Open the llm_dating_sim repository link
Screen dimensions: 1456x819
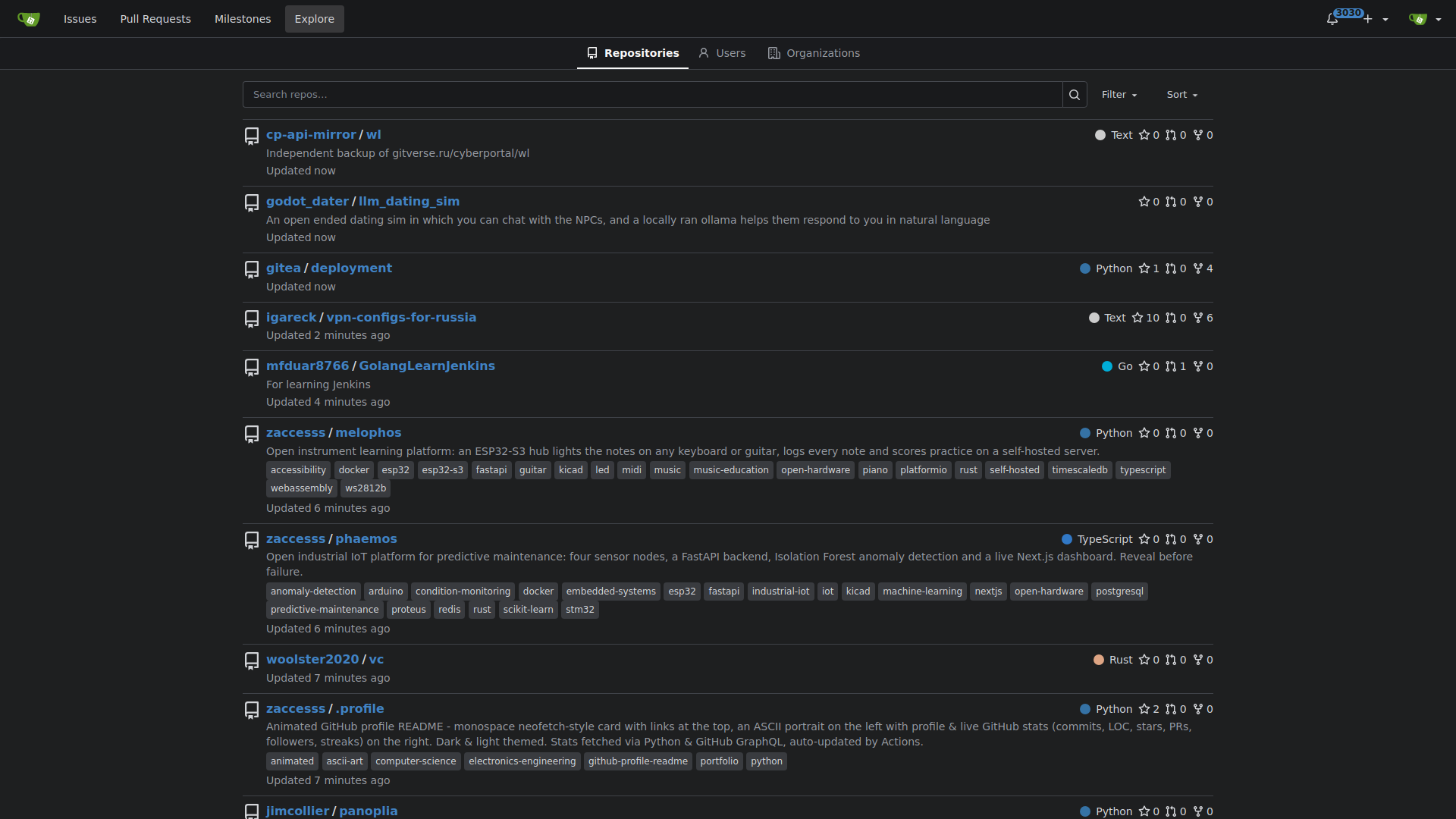coord(409,201)
